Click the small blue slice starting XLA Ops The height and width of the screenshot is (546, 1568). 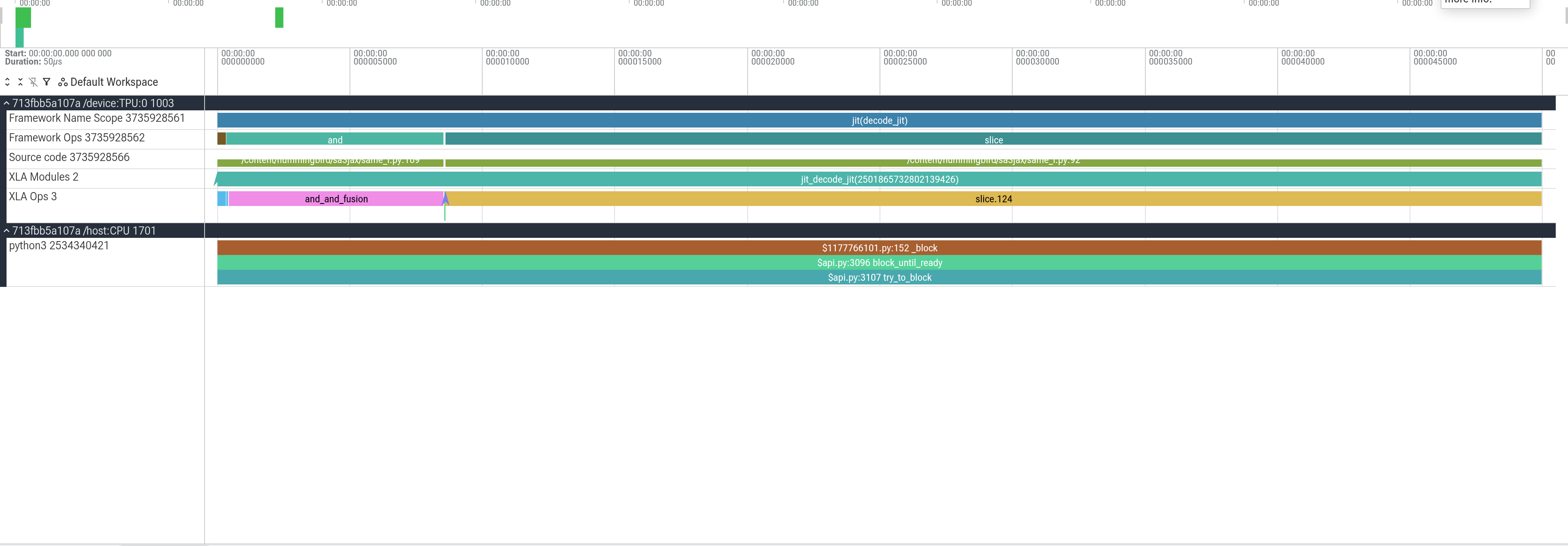point(222,198)
